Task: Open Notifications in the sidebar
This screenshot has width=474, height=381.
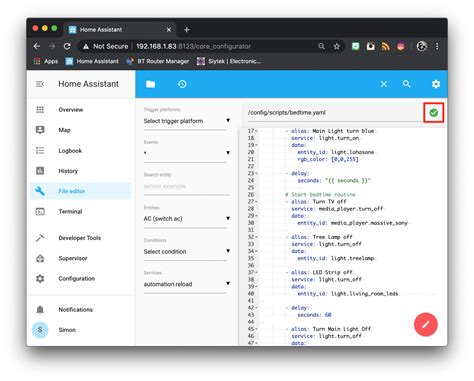Action: (81, 310)
